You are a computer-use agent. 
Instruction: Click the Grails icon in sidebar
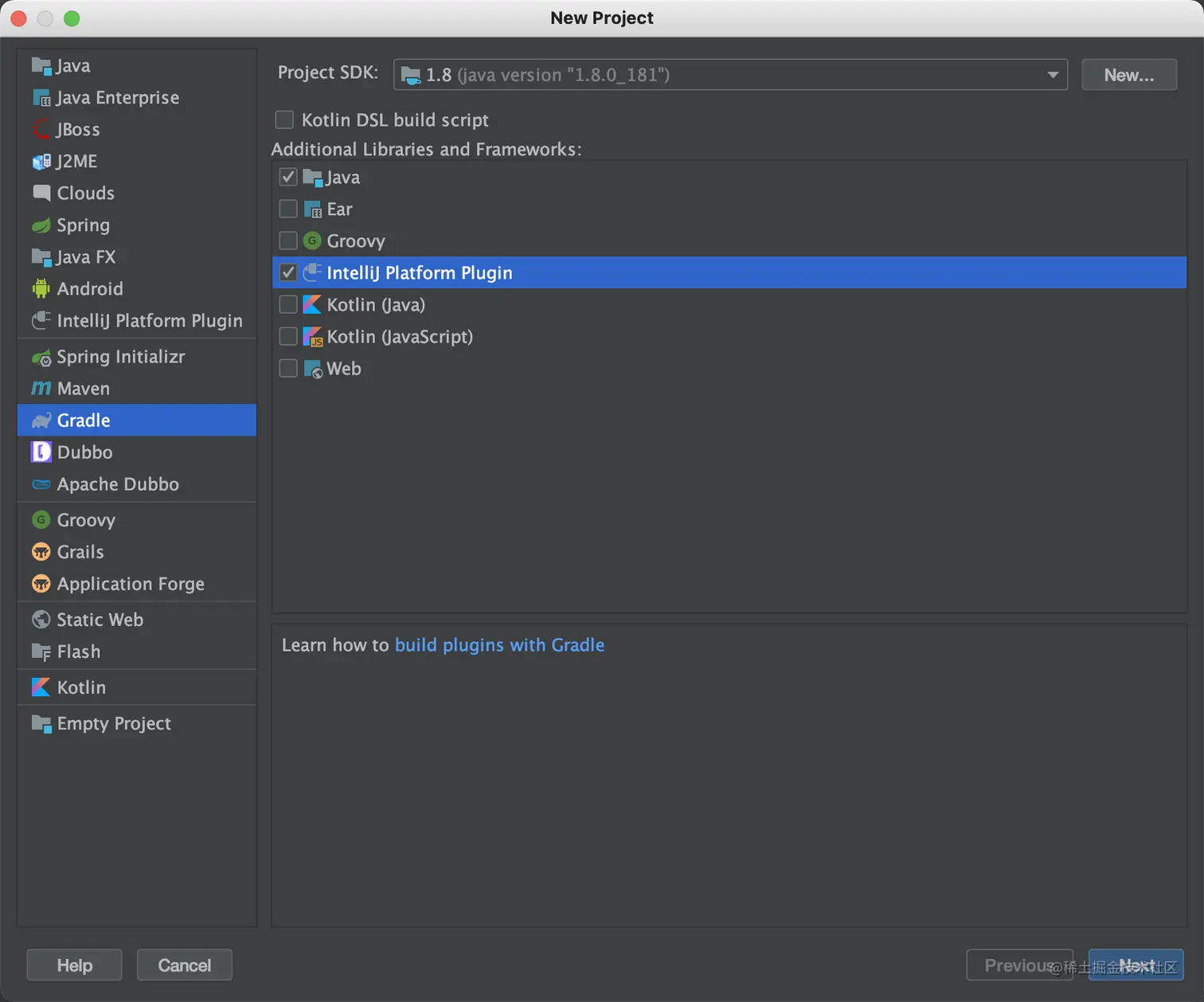41,551
